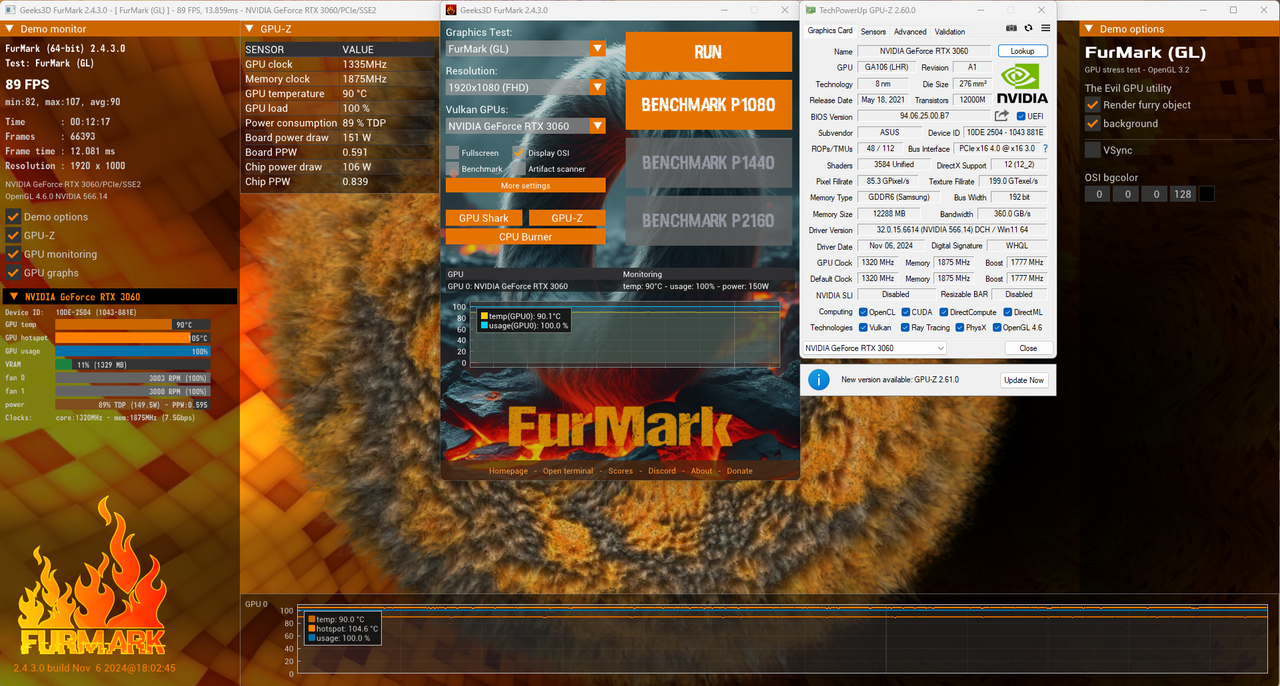1280x686 pixels.
Task: Collapse the Demo monitor panel
Action: (x=11, y=29)
